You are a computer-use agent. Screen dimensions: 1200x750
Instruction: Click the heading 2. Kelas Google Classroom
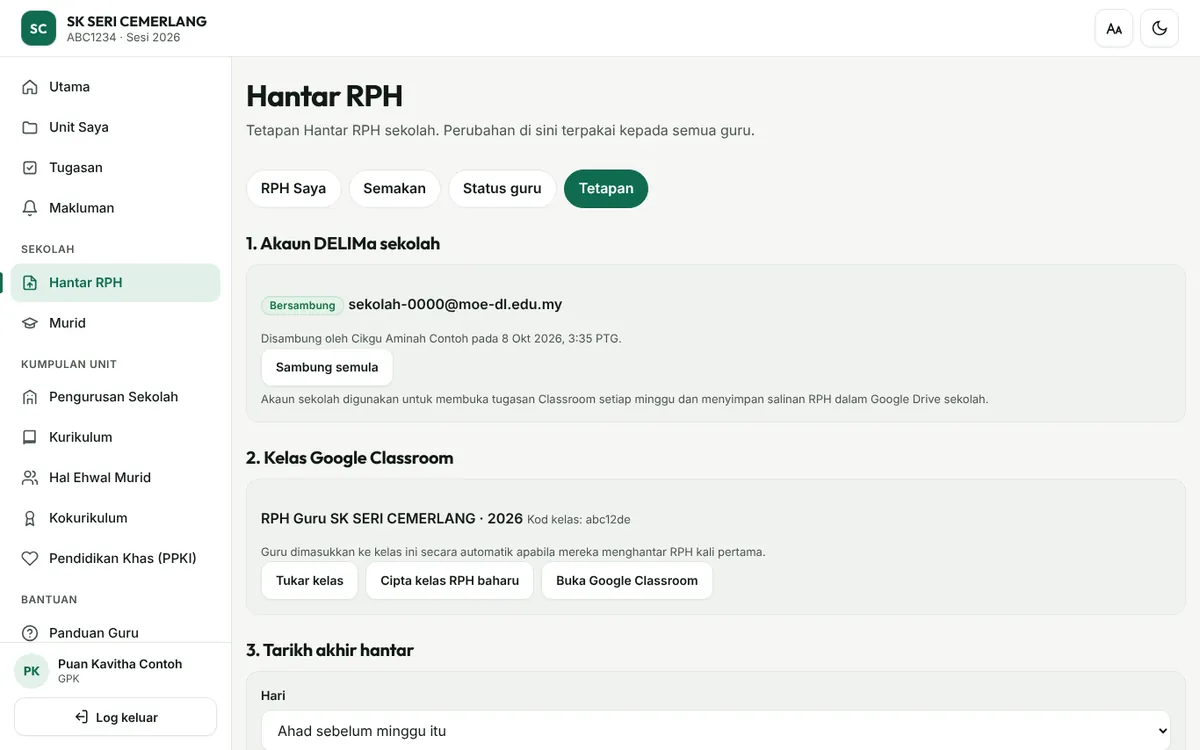350,458
